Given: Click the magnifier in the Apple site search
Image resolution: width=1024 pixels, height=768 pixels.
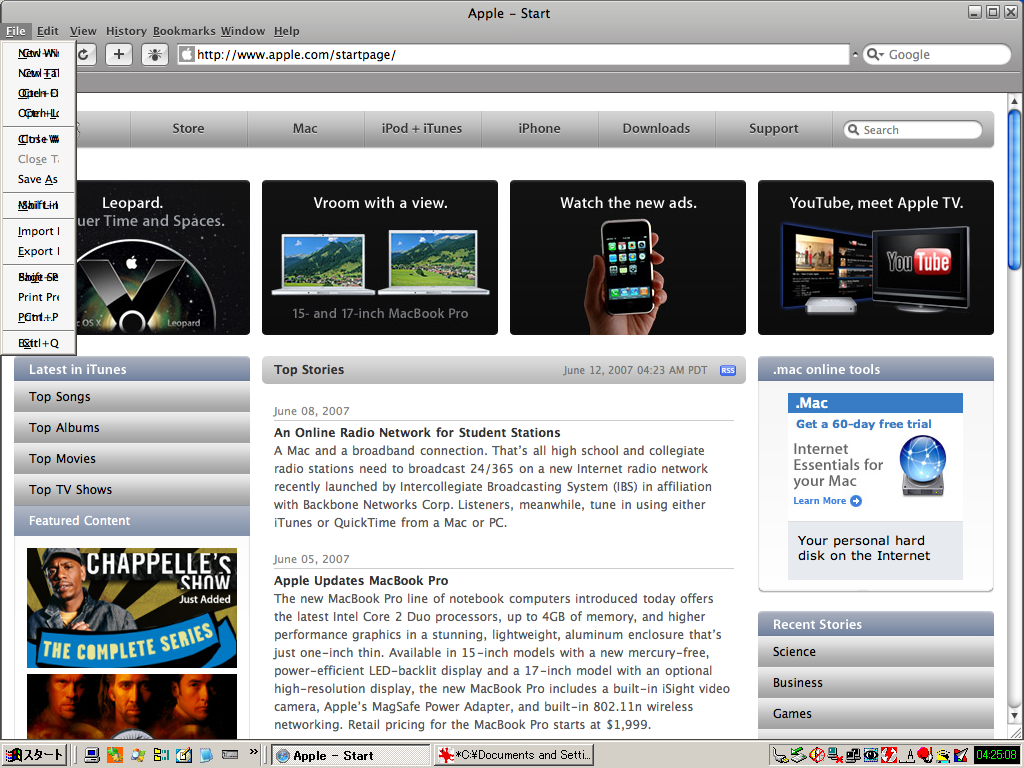Looking at the screenshot, I should point(853,130).
